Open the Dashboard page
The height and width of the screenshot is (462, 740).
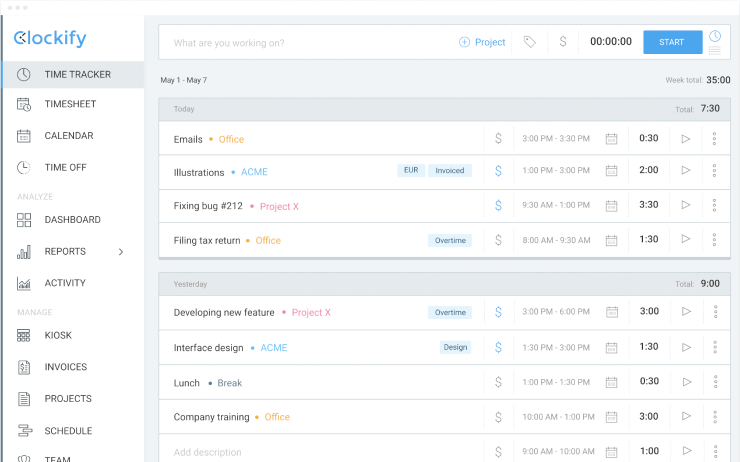[x=73, y=220]
